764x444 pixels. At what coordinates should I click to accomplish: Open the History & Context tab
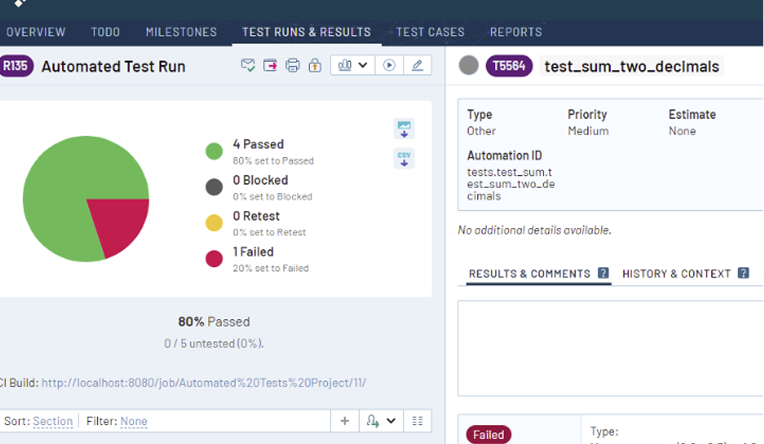tap(677, 273)
